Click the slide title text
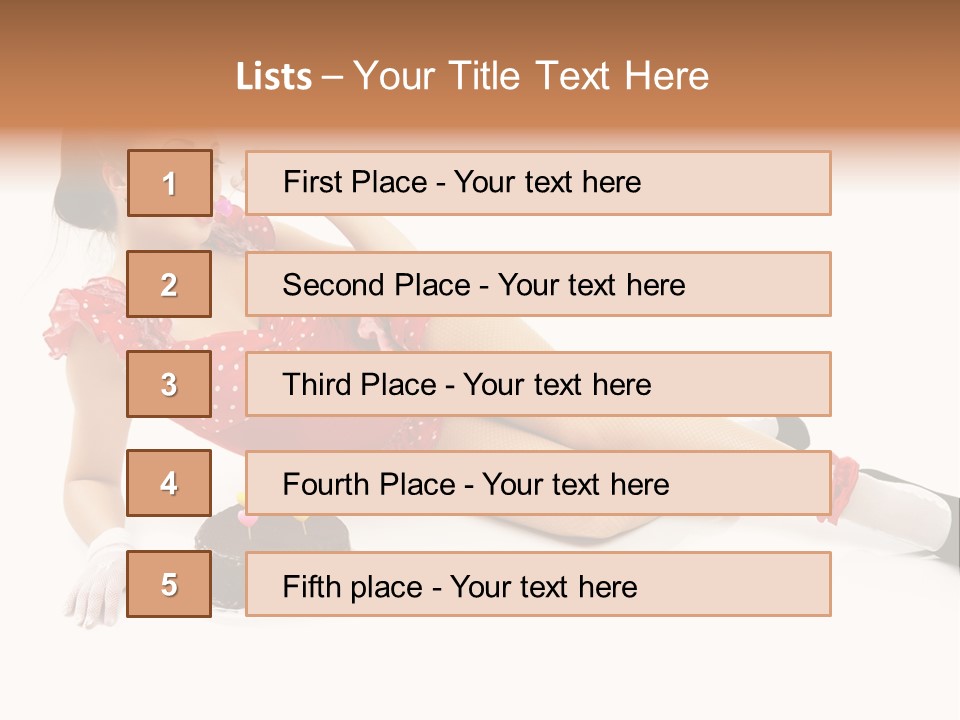960x720 pixels. [x=472, y=76]
